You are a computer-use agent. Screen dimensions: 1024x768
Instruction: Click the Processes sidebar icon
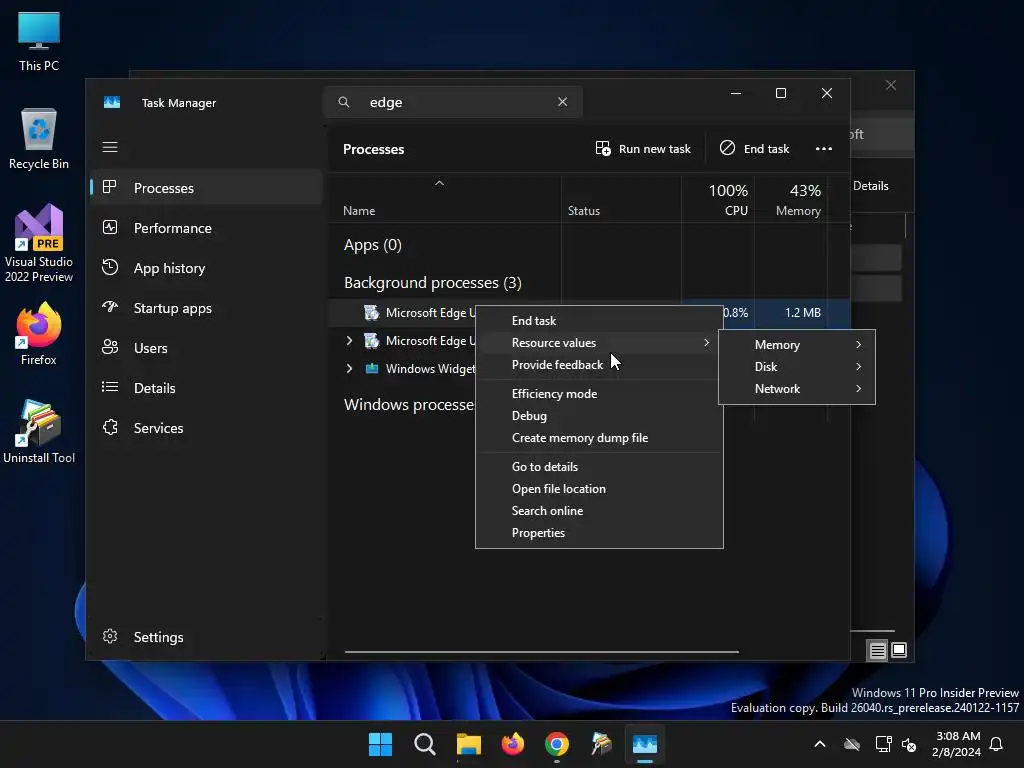click(110, 187)
